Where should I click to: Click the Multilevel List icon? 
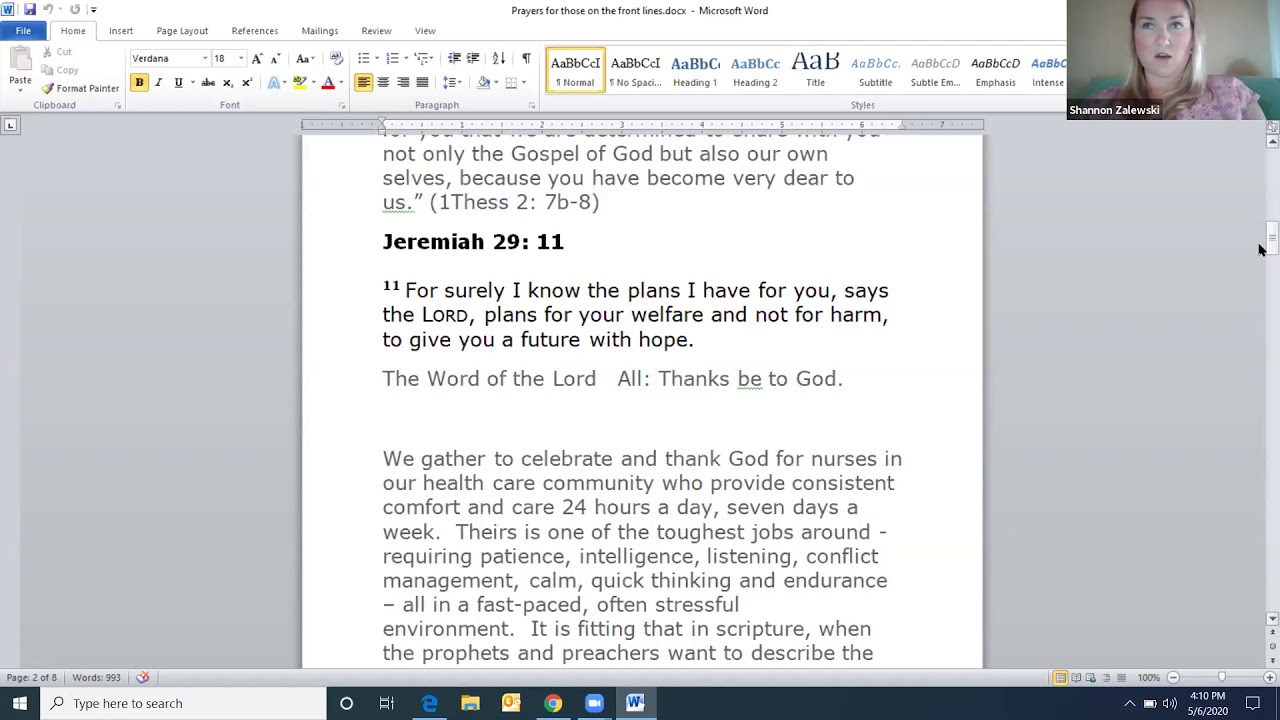coord(421,58)
